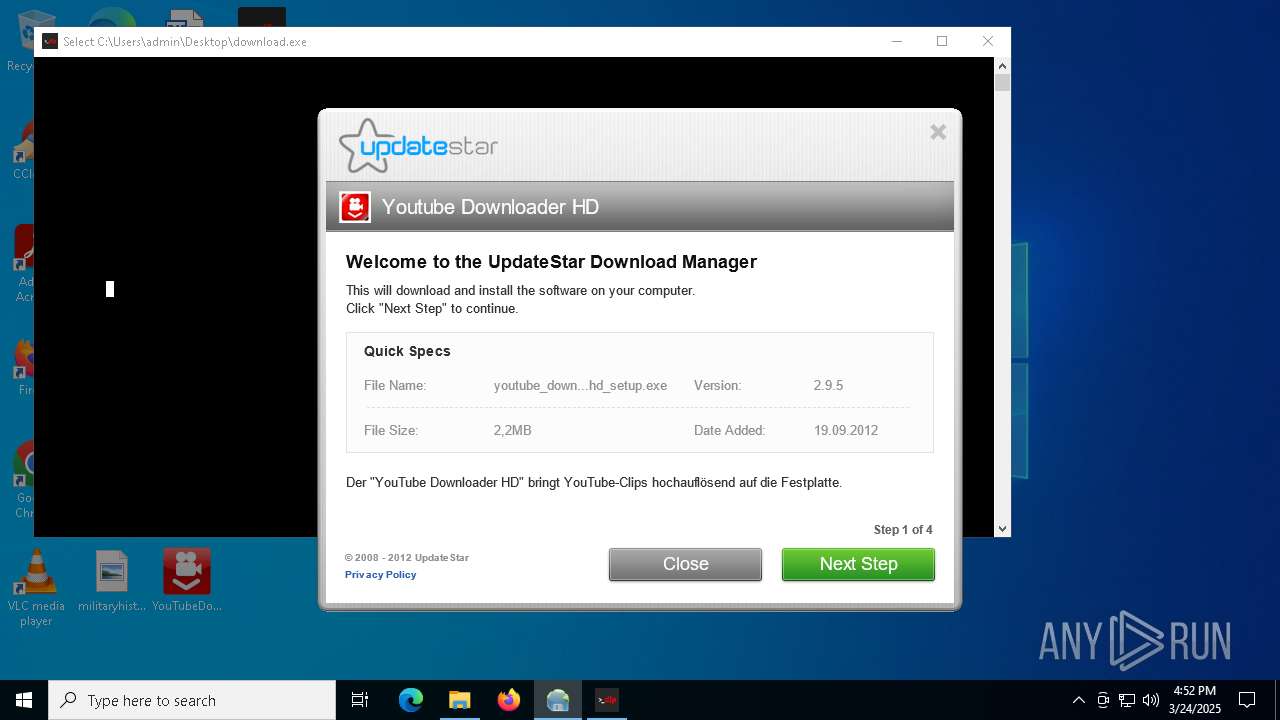Image resolution: width=1280 pixels, height=720 pixels.
Task: Click the date added 19.09.2012
Action: [x=846, y=430]
